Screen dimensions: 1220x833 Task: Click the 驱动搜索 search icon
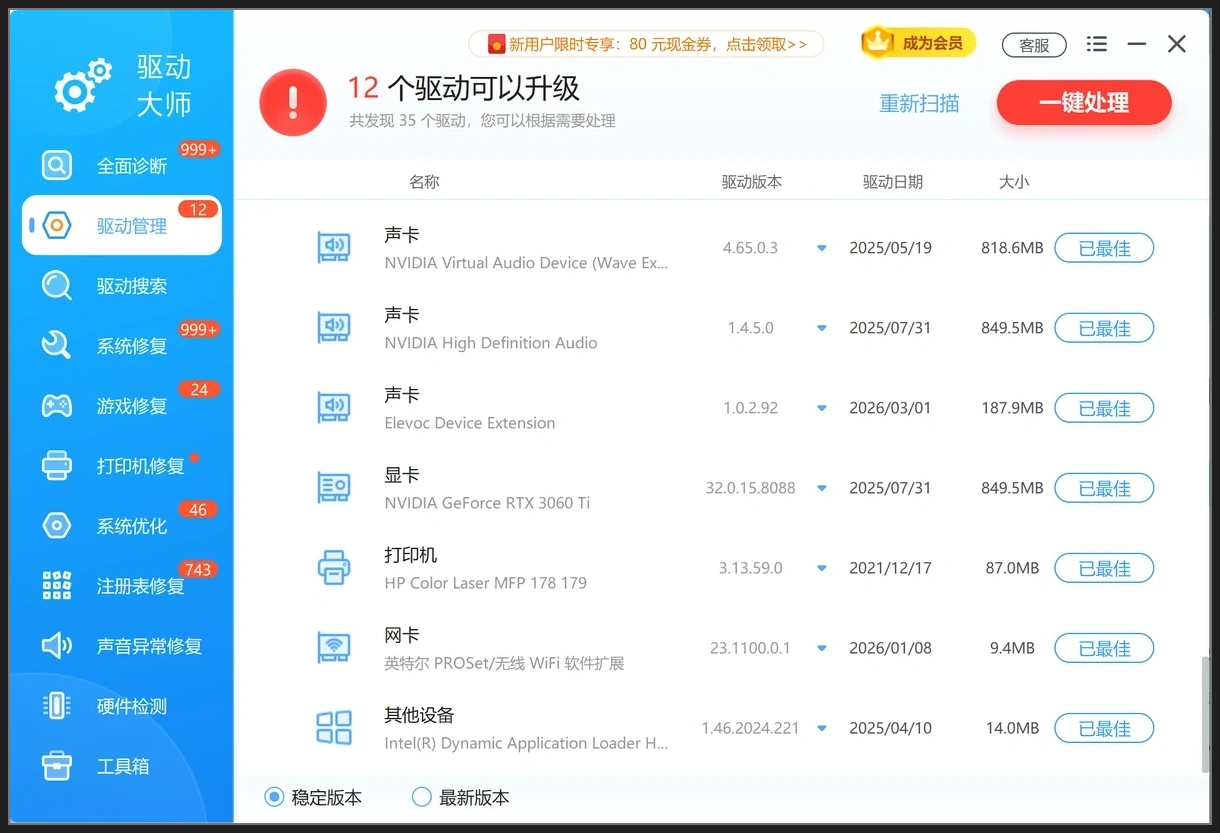(x=57, y=285)
